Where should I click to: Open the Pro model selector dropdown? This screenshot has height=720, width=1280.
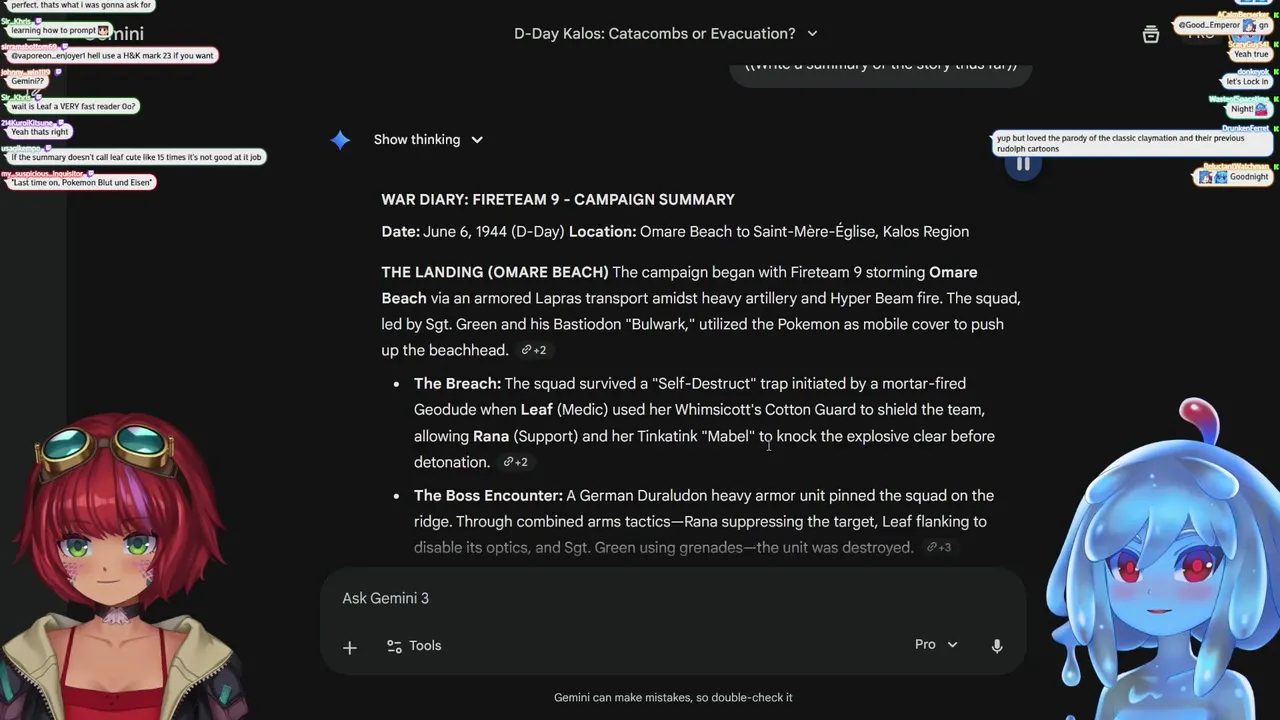pos(936,645)
